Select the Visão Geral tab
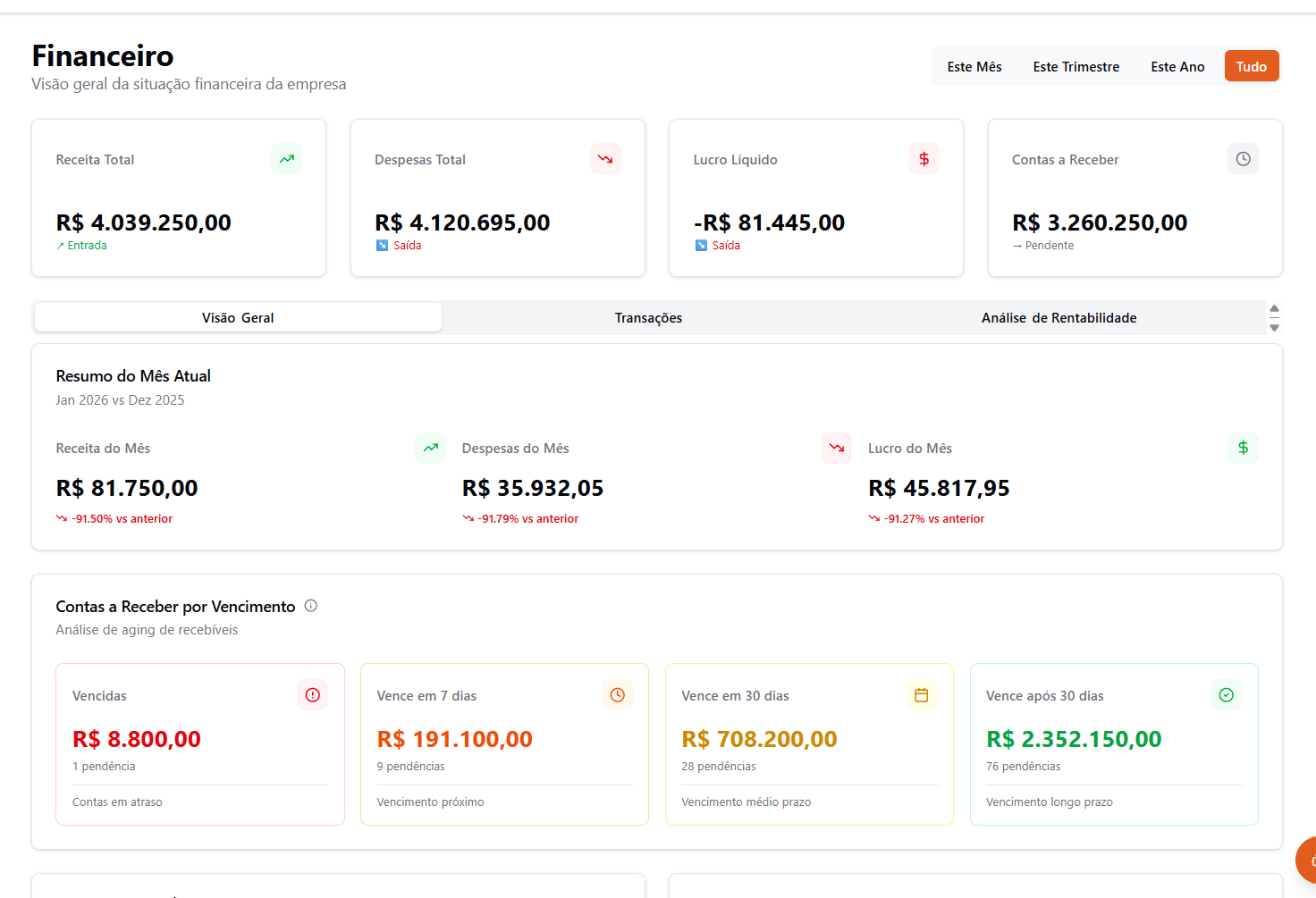This screenshot has height=898, width=1316. pos(238,318)
